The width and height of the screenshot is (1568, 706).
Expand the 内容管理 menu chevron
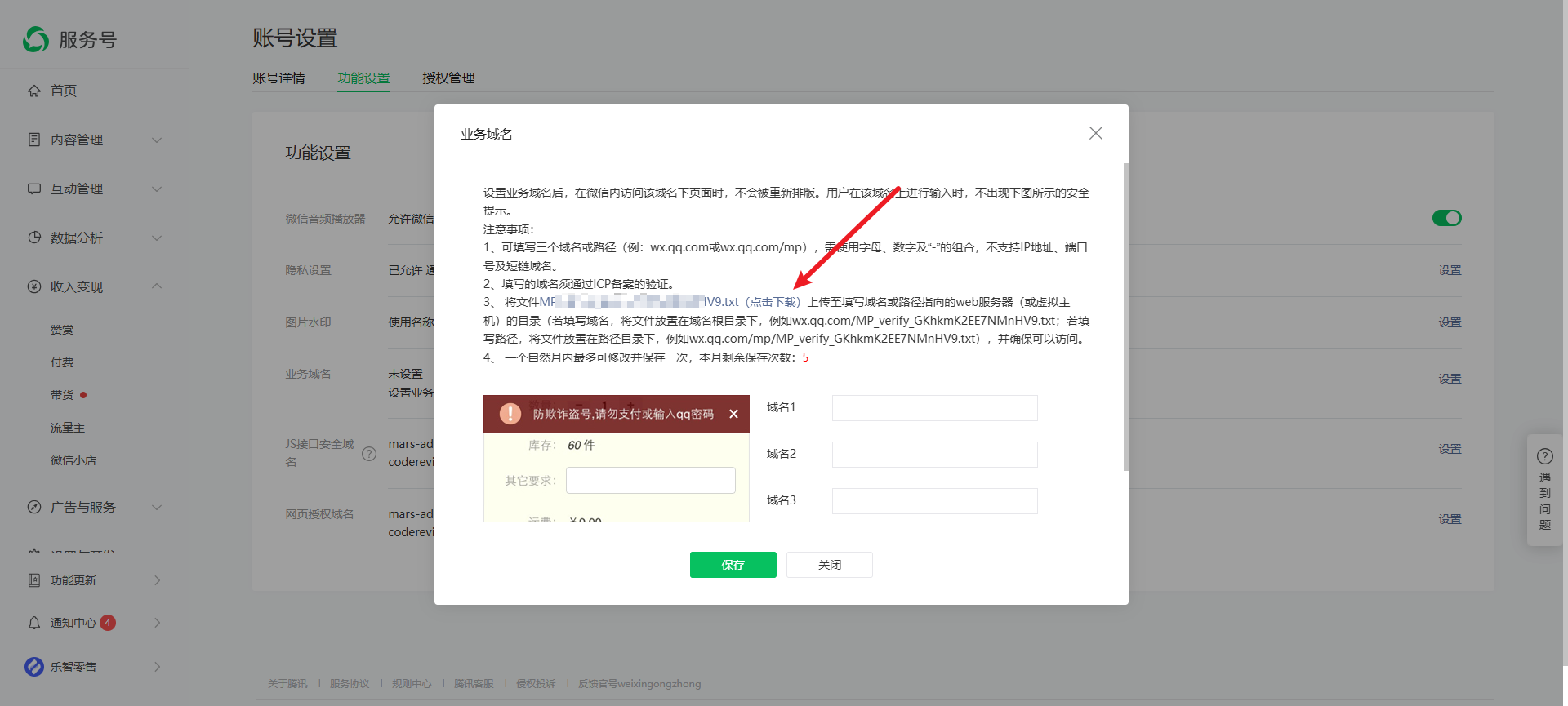tap(157, 140)
